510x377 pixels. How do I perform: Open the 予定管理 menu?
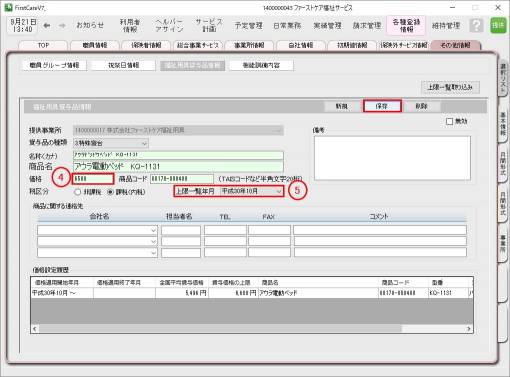[x=248, y=25]
